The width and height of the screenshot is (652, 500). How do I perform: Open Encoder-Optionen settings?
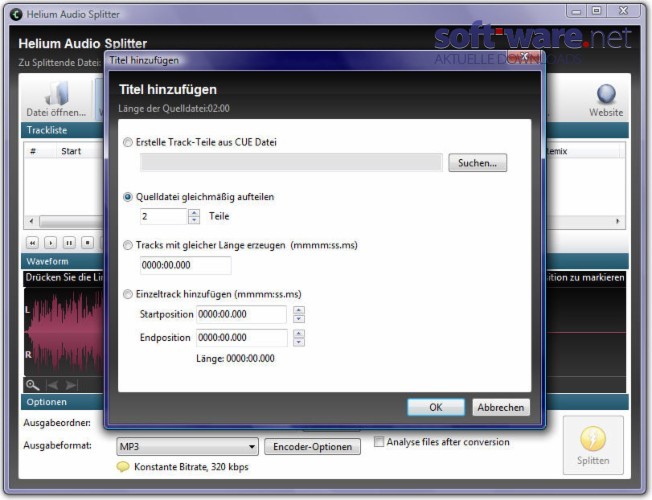click(312, 447)
